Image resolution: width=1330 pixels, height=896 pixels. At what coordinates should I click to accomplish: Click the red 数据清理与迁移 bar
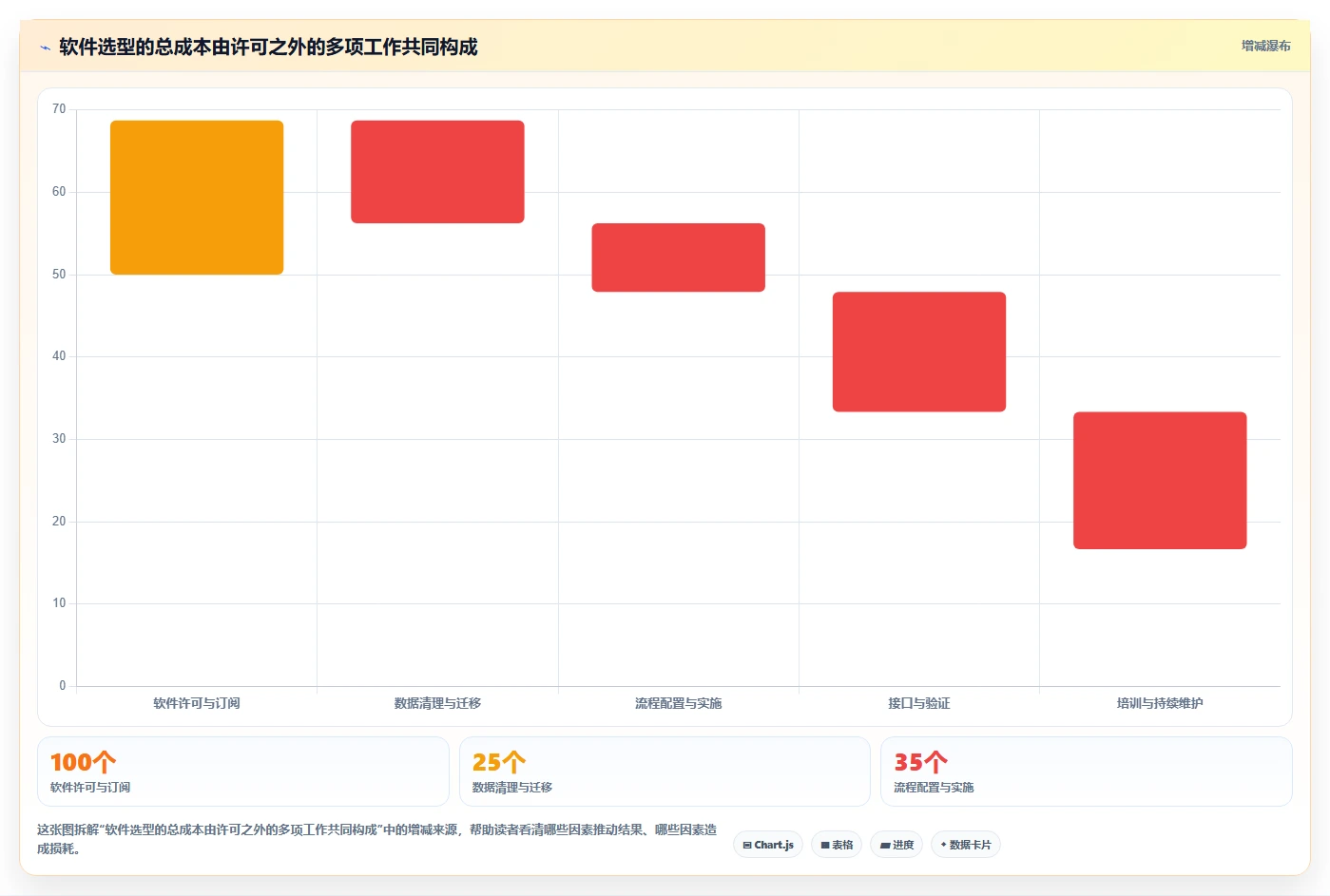437,172
